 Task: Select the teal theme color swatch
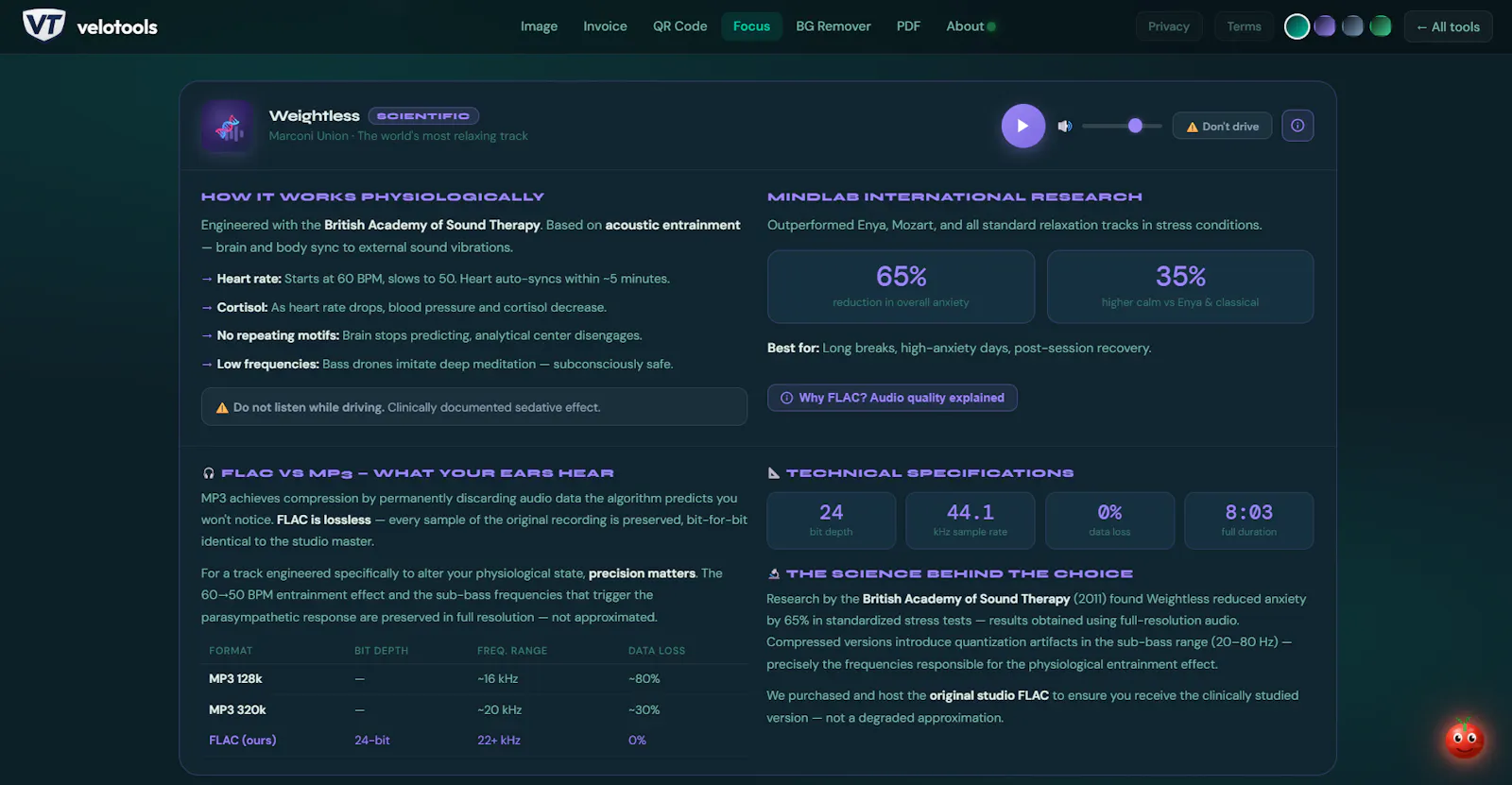(1297, 26)
